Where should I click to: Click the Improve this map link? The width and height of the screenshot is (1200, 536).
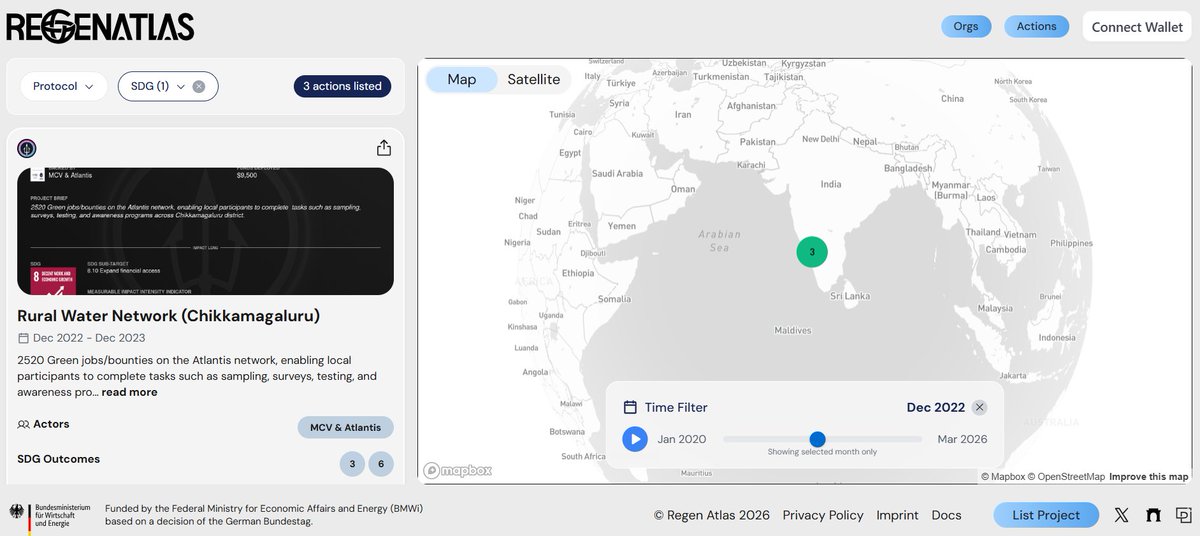(x=1148, y=477)
